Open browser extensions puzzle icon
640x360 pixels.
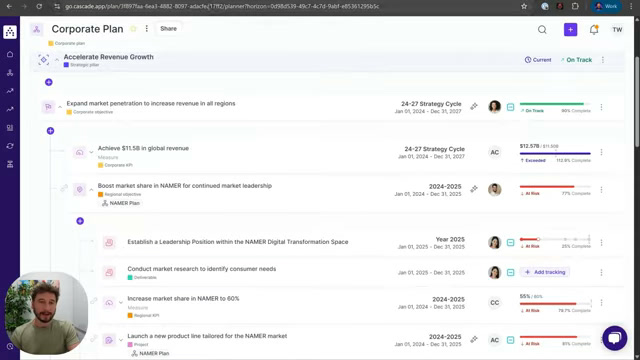[575, 7]
